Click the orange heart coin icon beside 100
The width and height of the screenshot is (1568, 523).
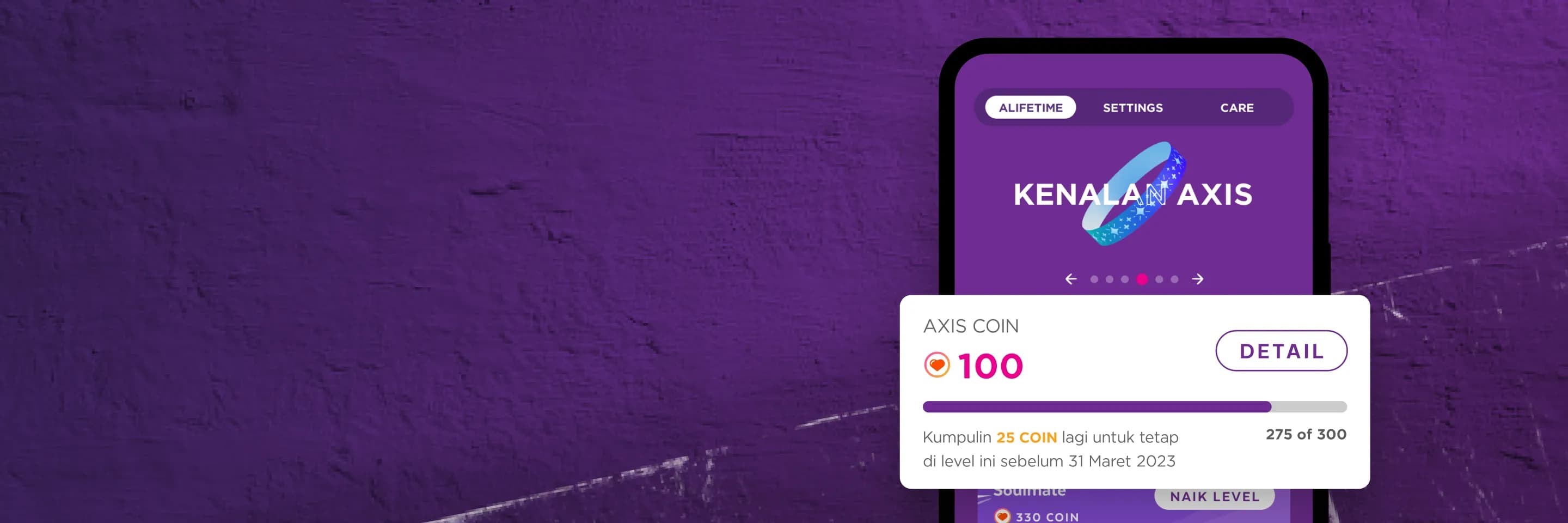pyautogui.click(x=937, y=366)
